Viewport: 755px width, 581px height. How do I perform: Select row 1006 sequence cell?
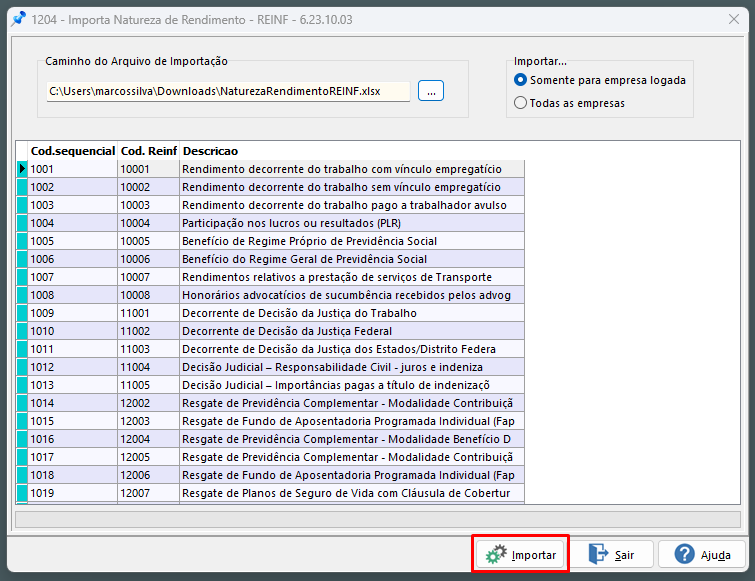pos(72,259)
